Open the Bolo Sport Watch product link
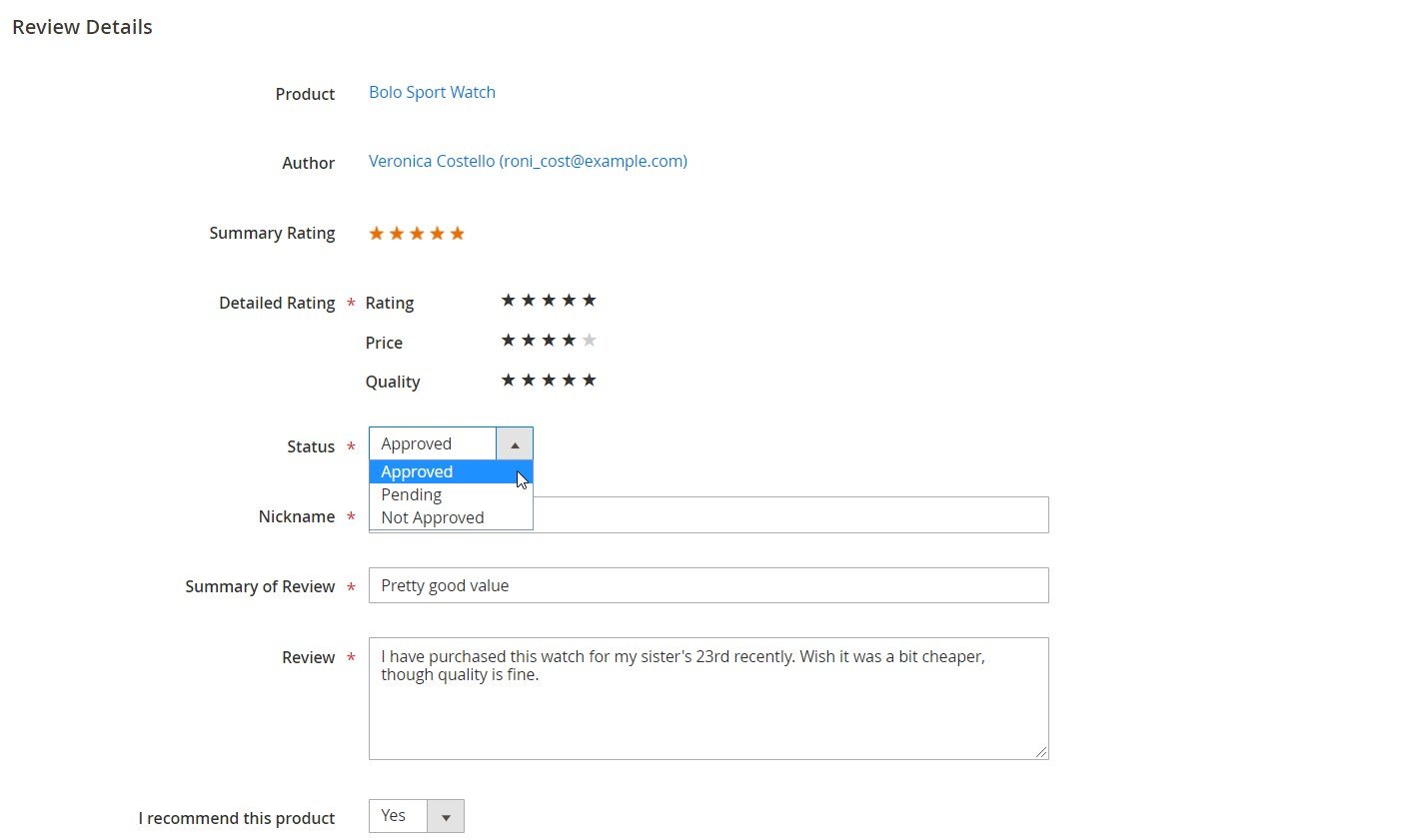1428x840 pixels. [432, 92]
